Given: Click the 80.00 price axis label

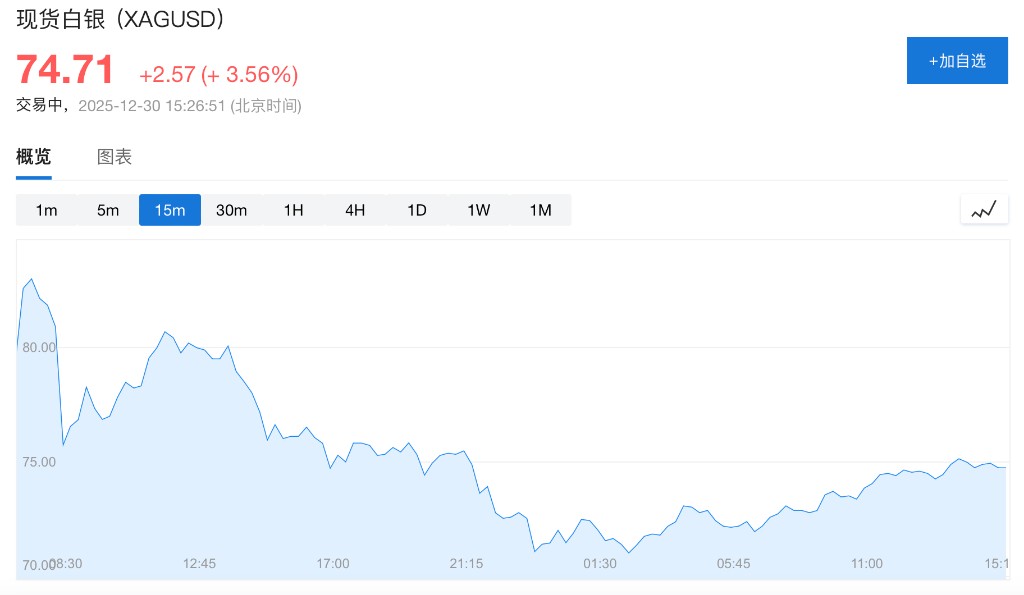Looking at the screenshot, I should click(40, 347).
